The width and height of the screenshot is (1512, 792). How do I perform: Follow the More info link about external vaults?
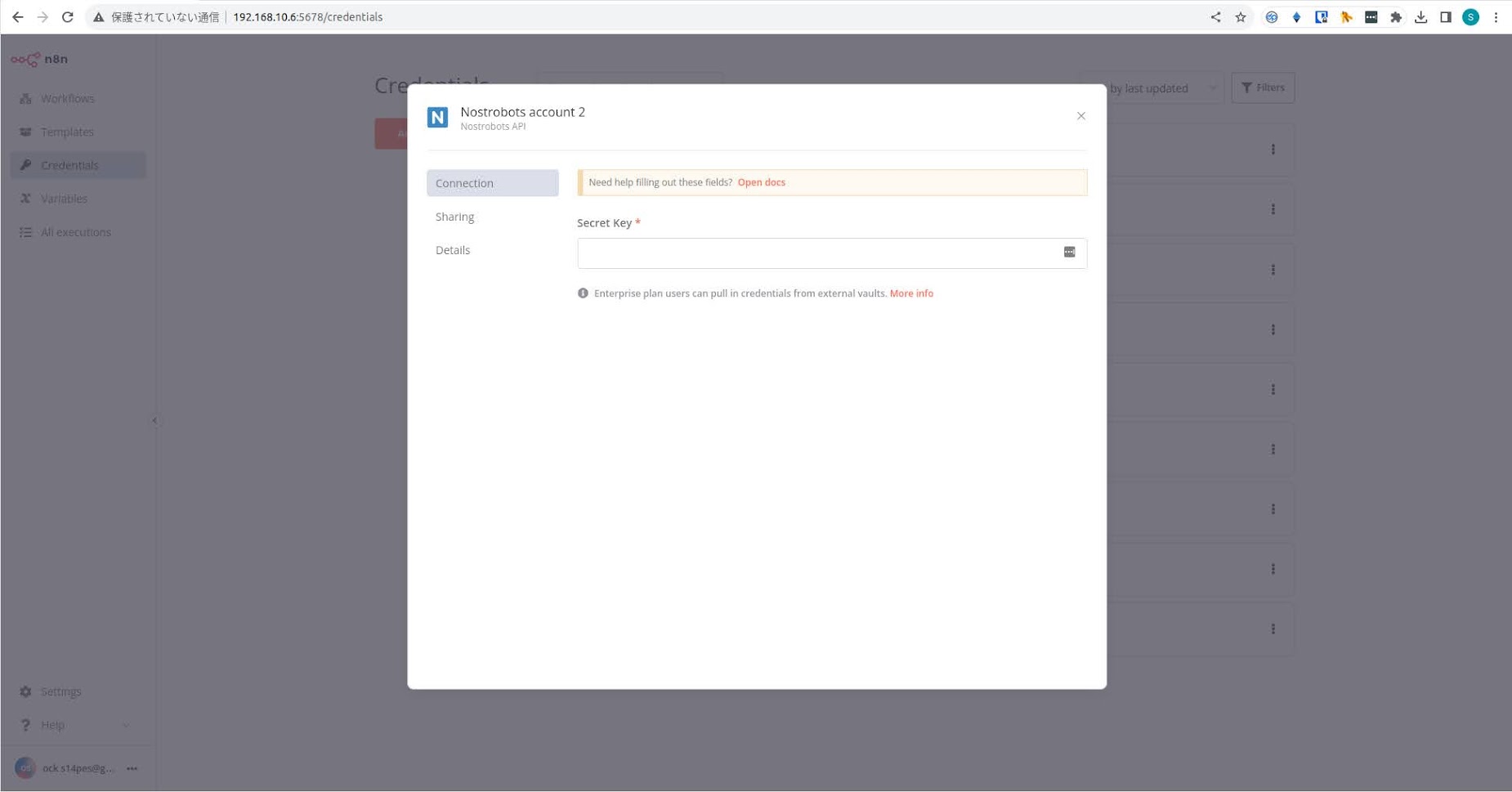911,293
